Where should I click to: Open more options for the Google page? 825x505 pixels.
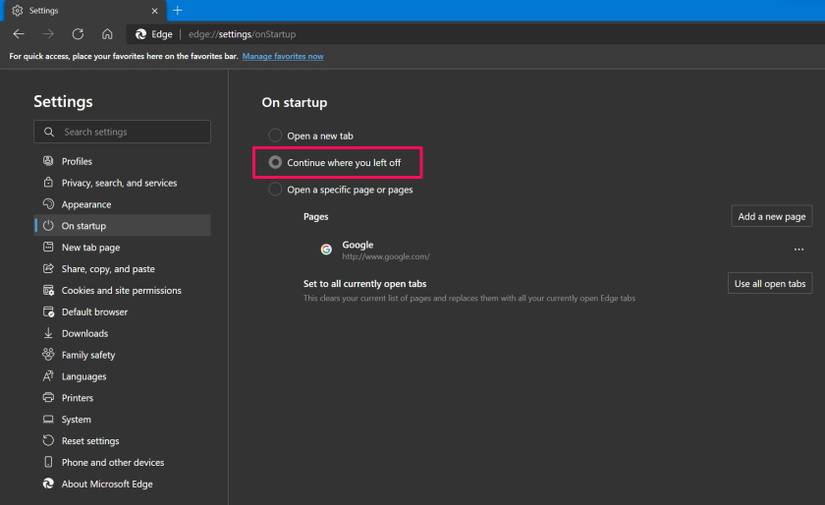(798, 249)
